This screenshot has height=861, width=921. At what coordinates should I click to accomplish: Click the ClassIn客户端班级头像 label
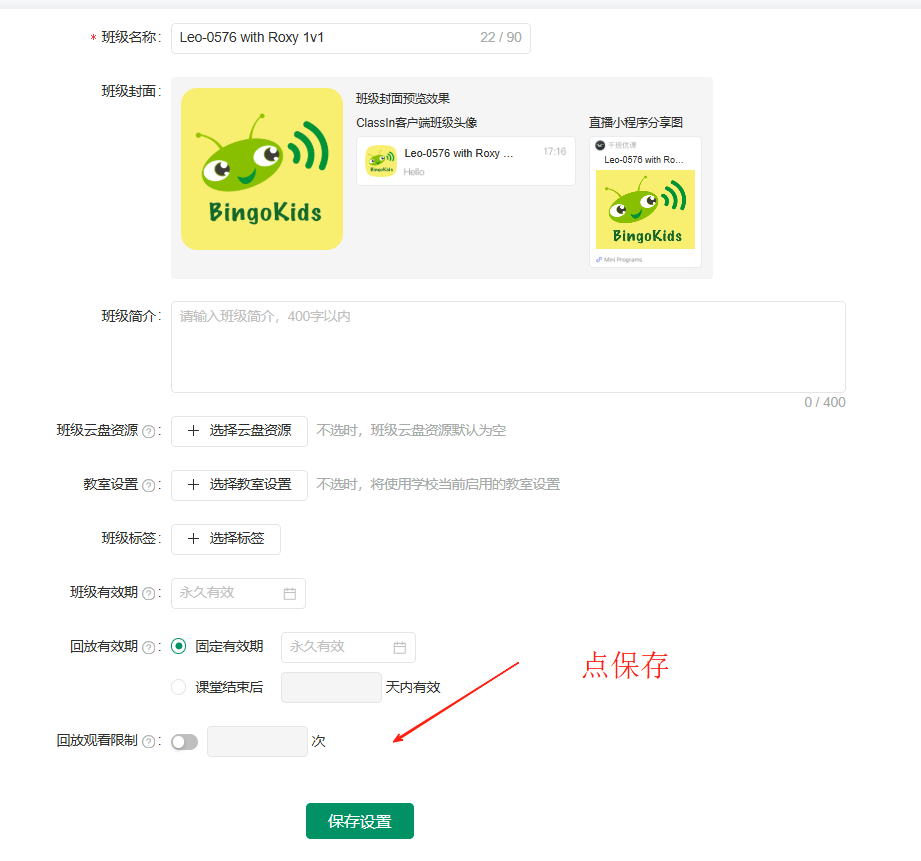tap(416, 123)
